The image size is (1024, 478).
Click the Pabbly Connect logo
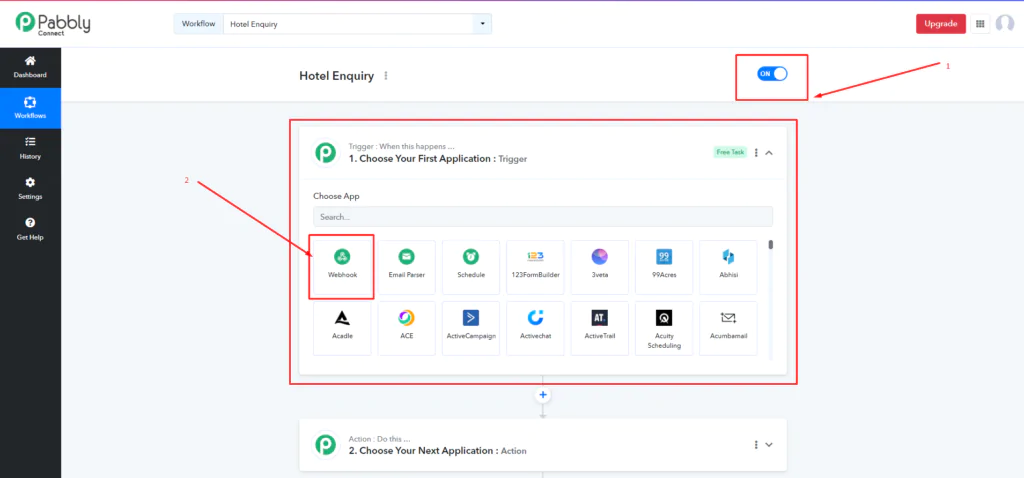[x=53, y=24]
